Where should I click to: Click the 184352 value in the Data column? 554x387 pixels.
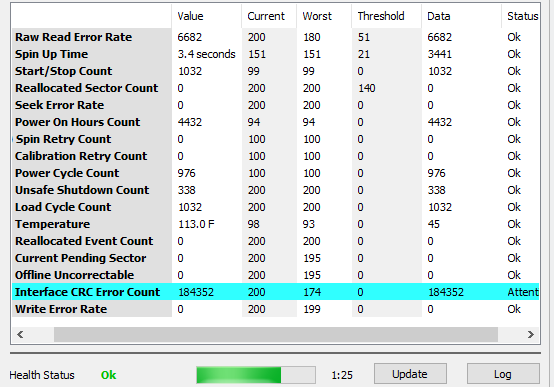pos(446,292)
